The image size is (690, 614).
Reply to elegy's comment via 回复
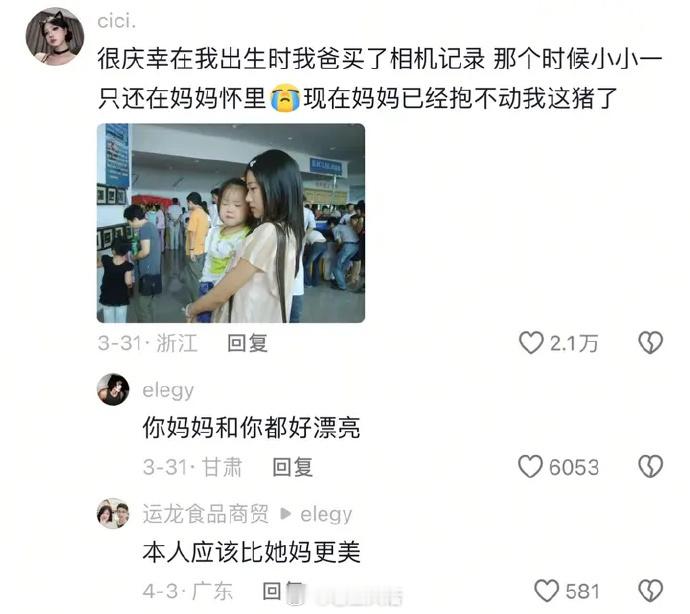point(292,467)
